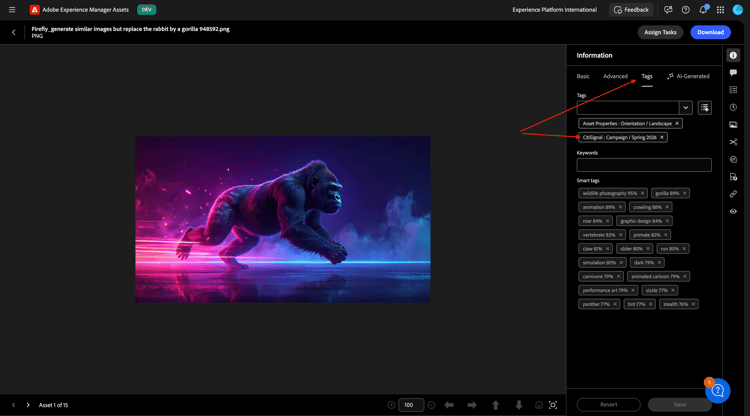Viewport: 750px width, 416px height.
Task: Click the Revert button
Action: click(608, 405)
